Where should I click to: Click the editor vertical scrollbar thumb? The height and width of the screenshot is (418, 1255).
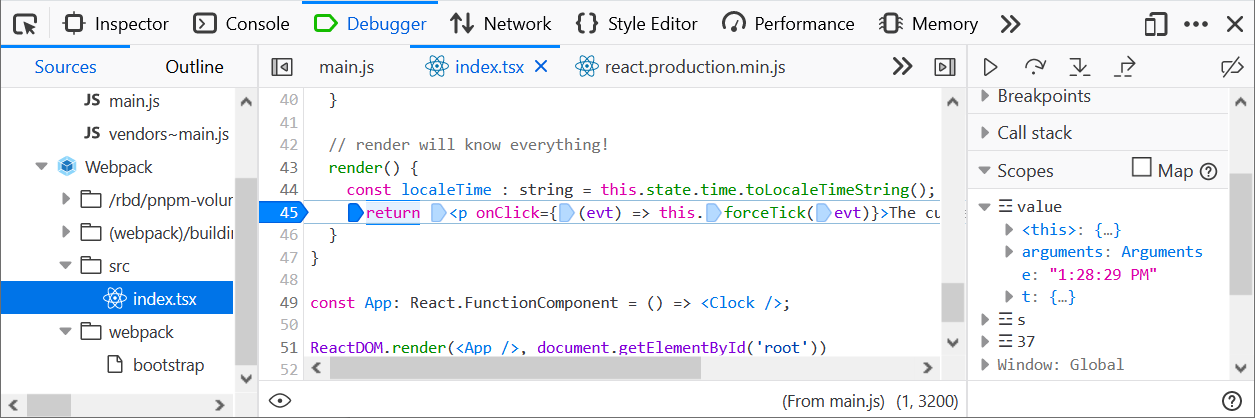point(953,300)
